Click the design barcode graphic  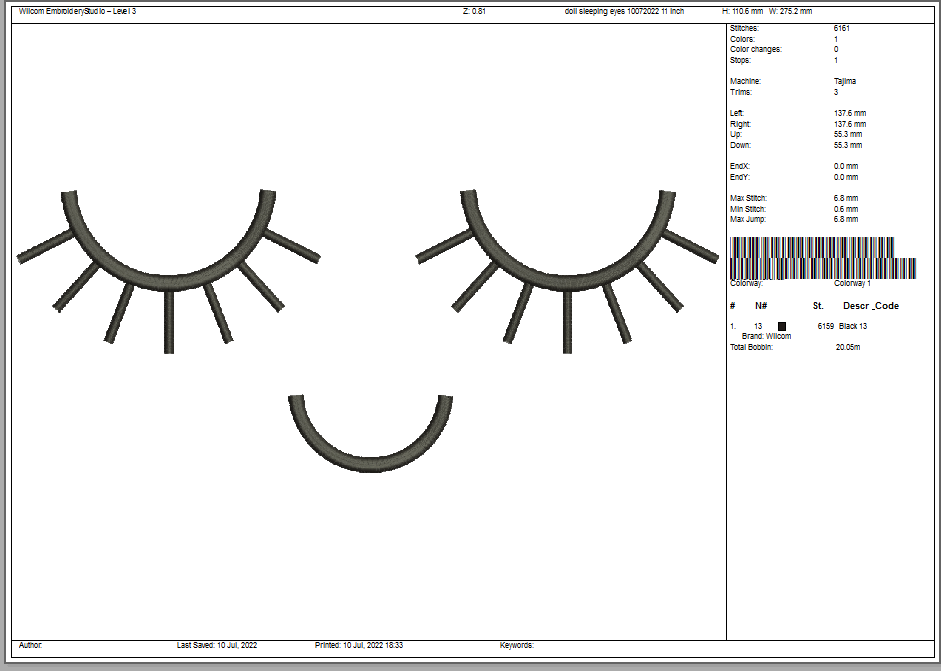coord(823,257)
